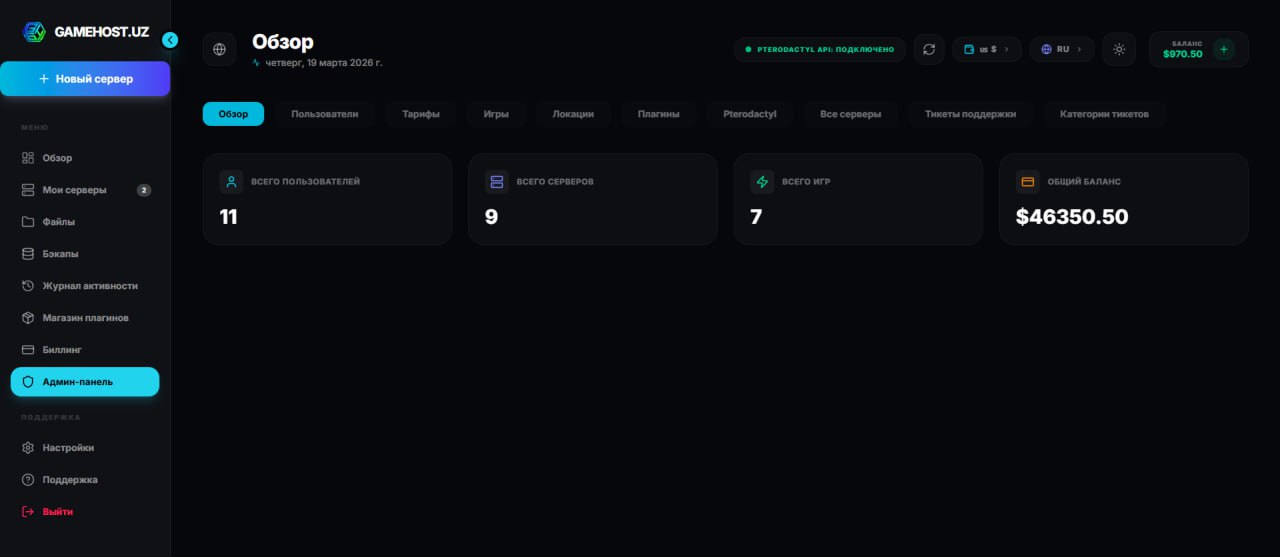This screenshot has width=1280, height=557.
Task: Click the refresh sync icon in header
Action: (929, 49)
